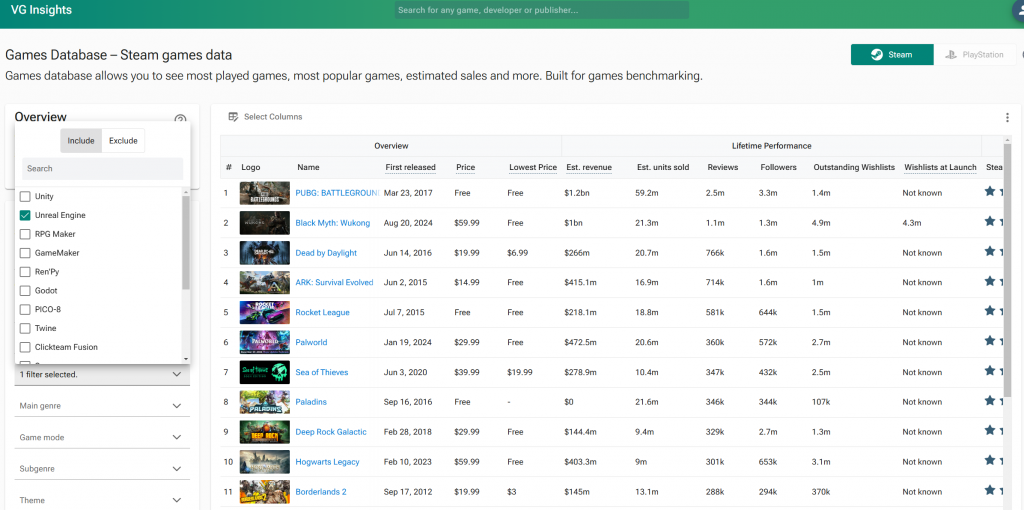The width and height of the screenshot is (1024, 510).
Task: Expand the Theme filter
Action: tap(102, 500)
